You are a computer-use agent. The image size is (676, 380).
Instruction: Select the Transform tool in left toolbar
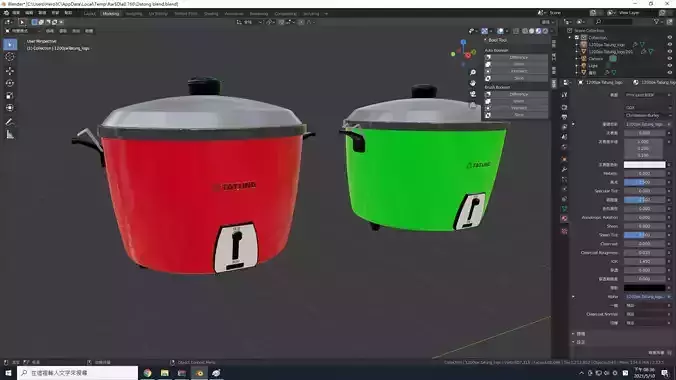coord(10,108)
